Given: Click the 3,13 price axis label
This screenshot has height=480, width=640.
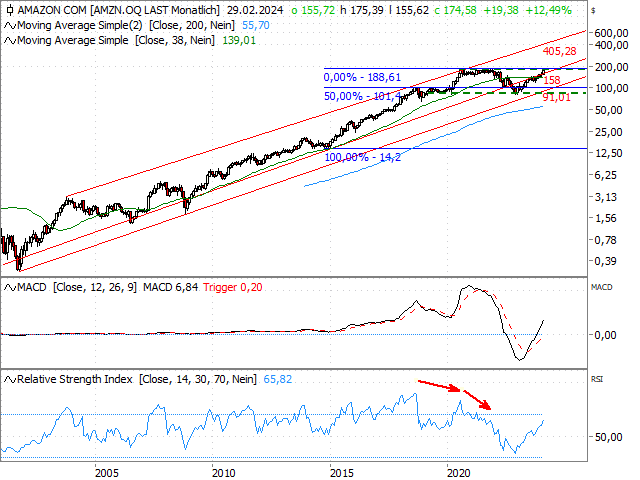Looking at the screenshot, I should [x=605, y=197].
